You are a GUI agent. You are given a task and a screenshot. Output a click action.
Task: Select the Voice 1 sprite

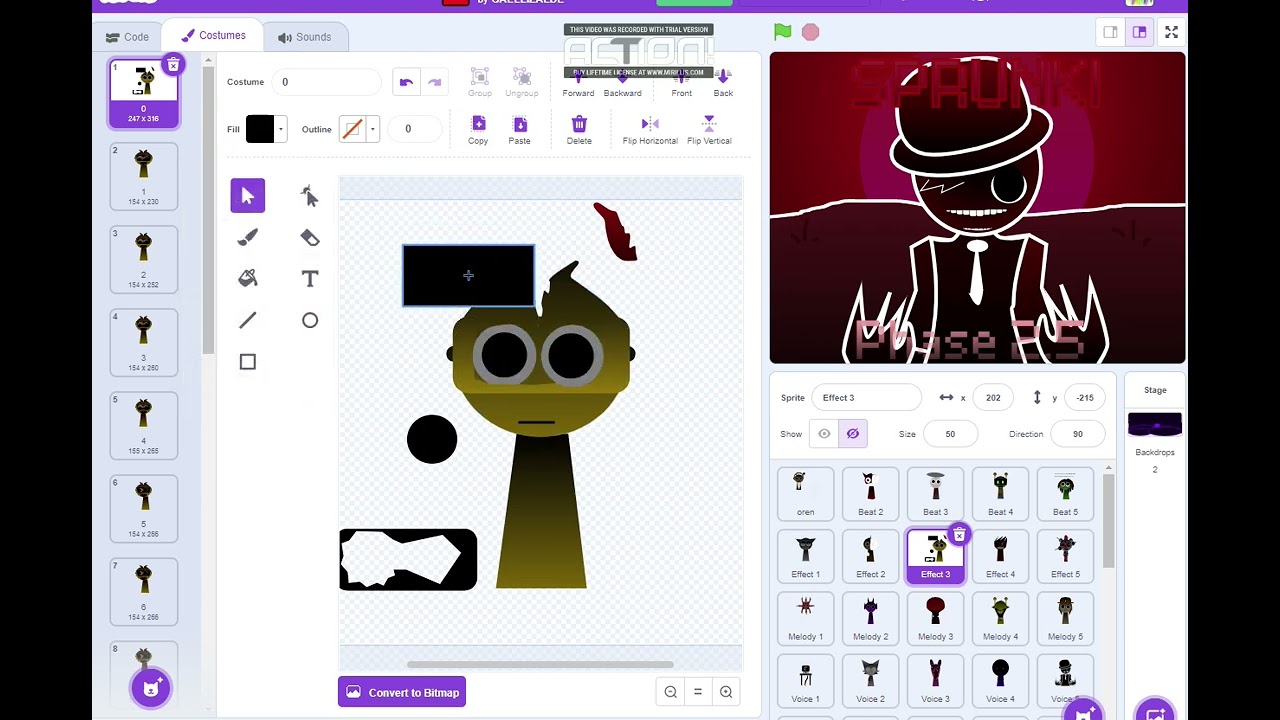coord(805,681)
